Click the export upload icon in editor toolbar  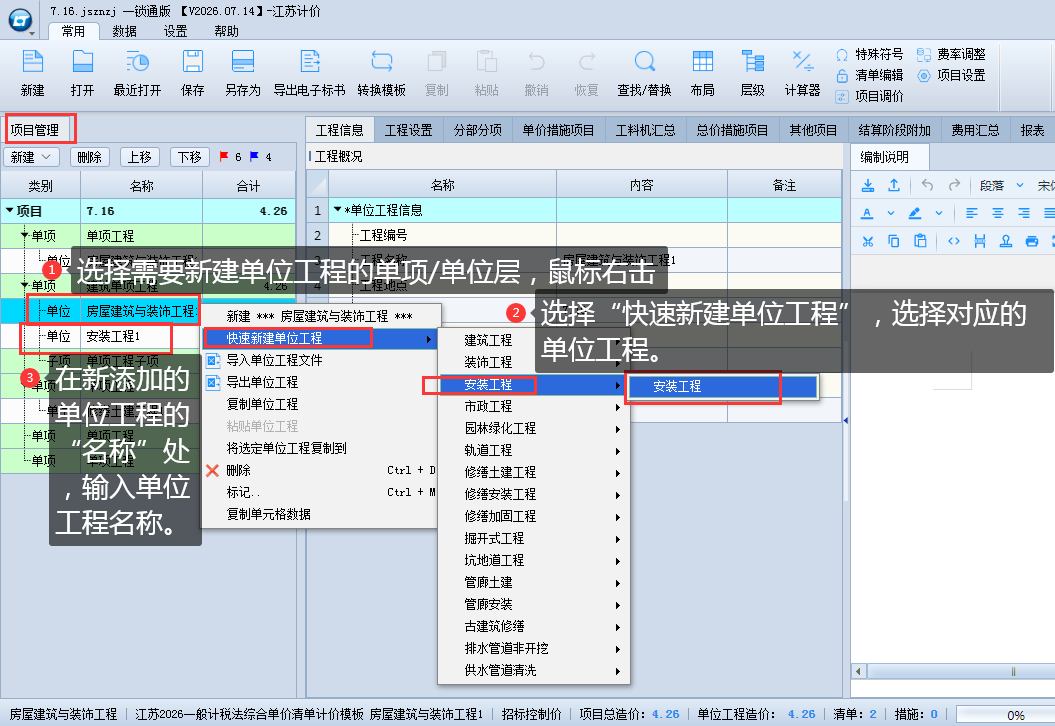[894, 185]
